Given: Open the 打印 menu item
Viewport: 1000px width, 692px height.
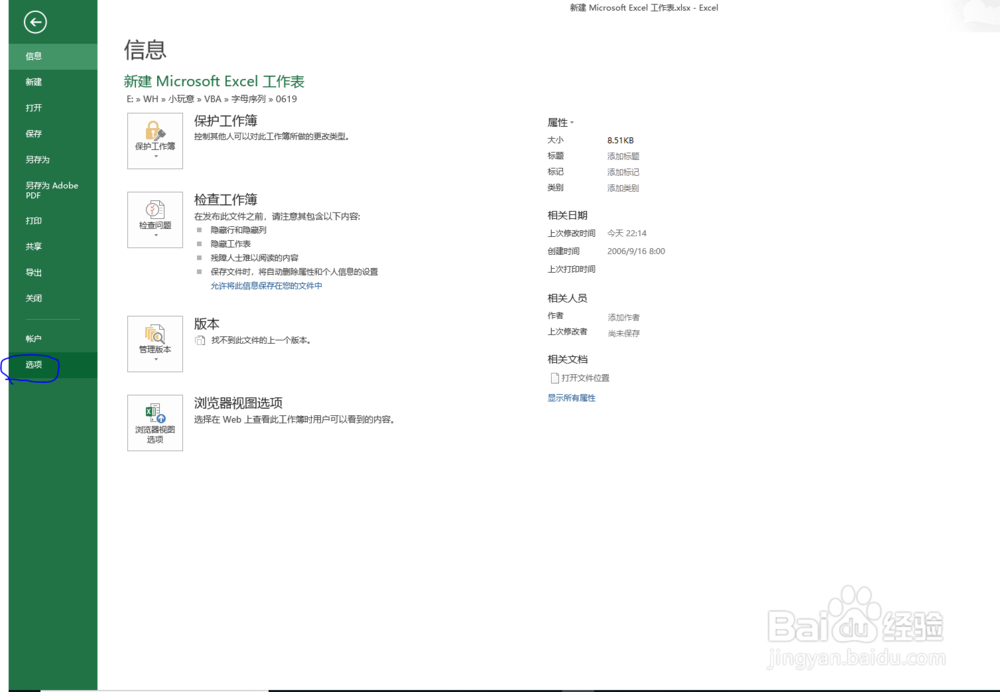Looking at the screenshot, I should (53, 221).
